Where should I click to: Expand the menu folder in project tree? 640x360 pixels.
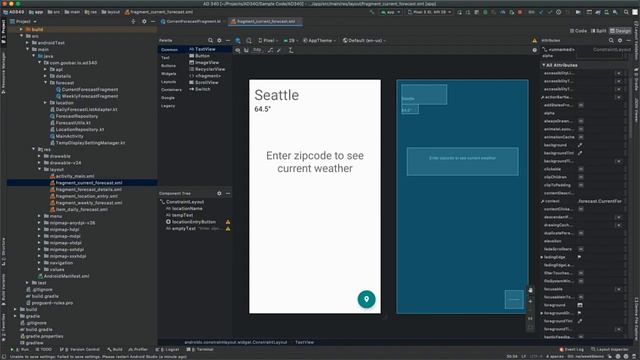(x=40, y=216)
